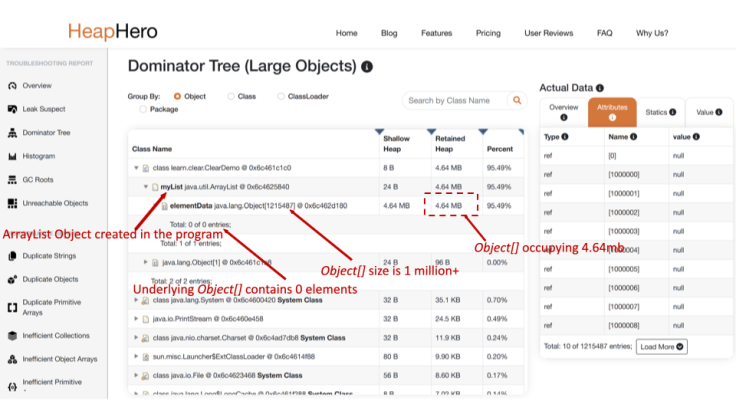736x414 pixels.
Task: Select the elementData Object[1215487] row
Action: (x=326, y=206)
